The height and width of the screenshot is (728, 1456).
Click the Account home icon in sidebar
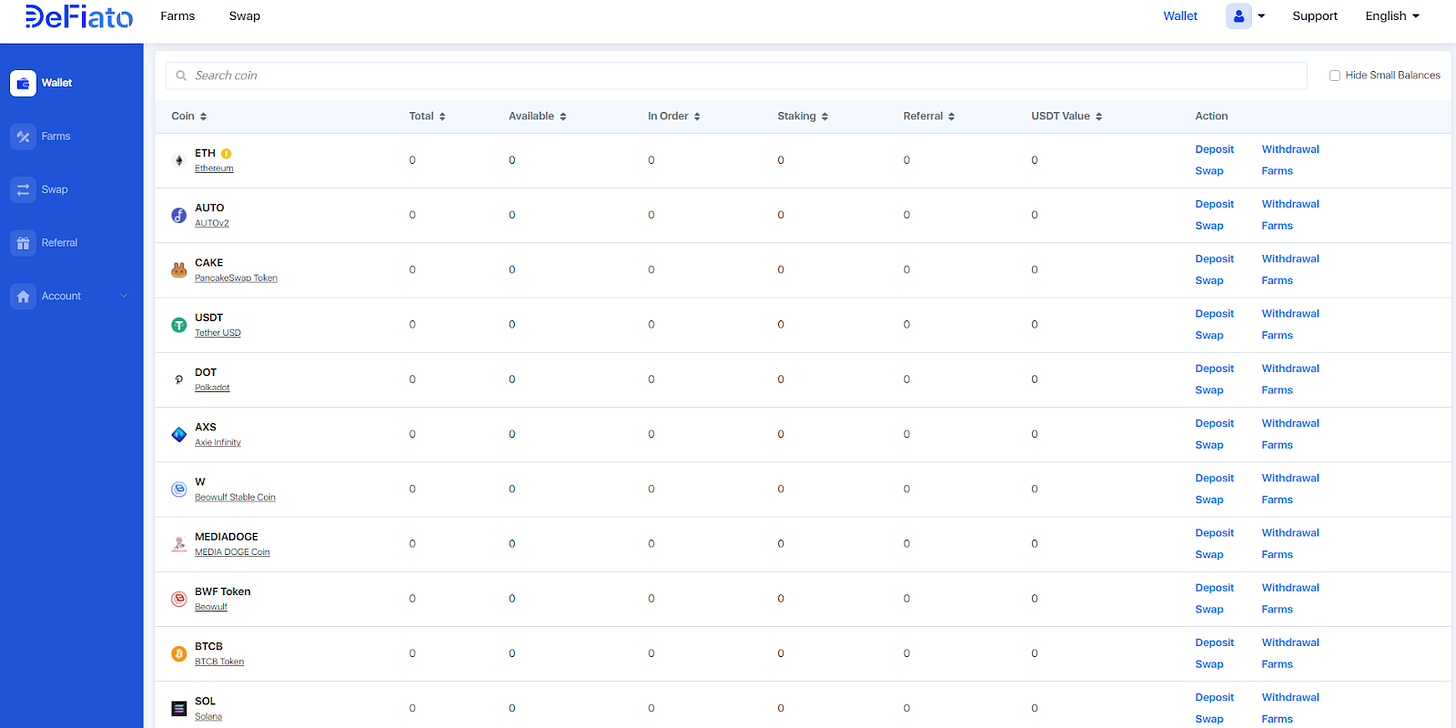pos(23,296)
